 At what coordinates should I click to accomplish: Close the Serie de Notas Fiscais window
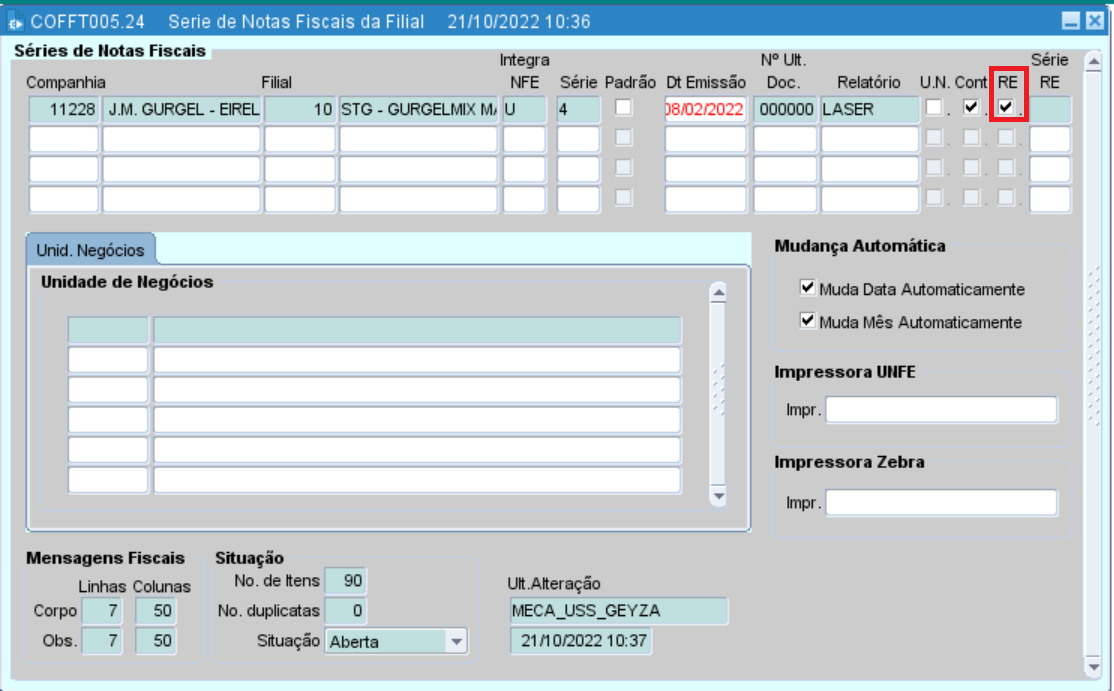pyautogui.click(x=1095, y=21)
